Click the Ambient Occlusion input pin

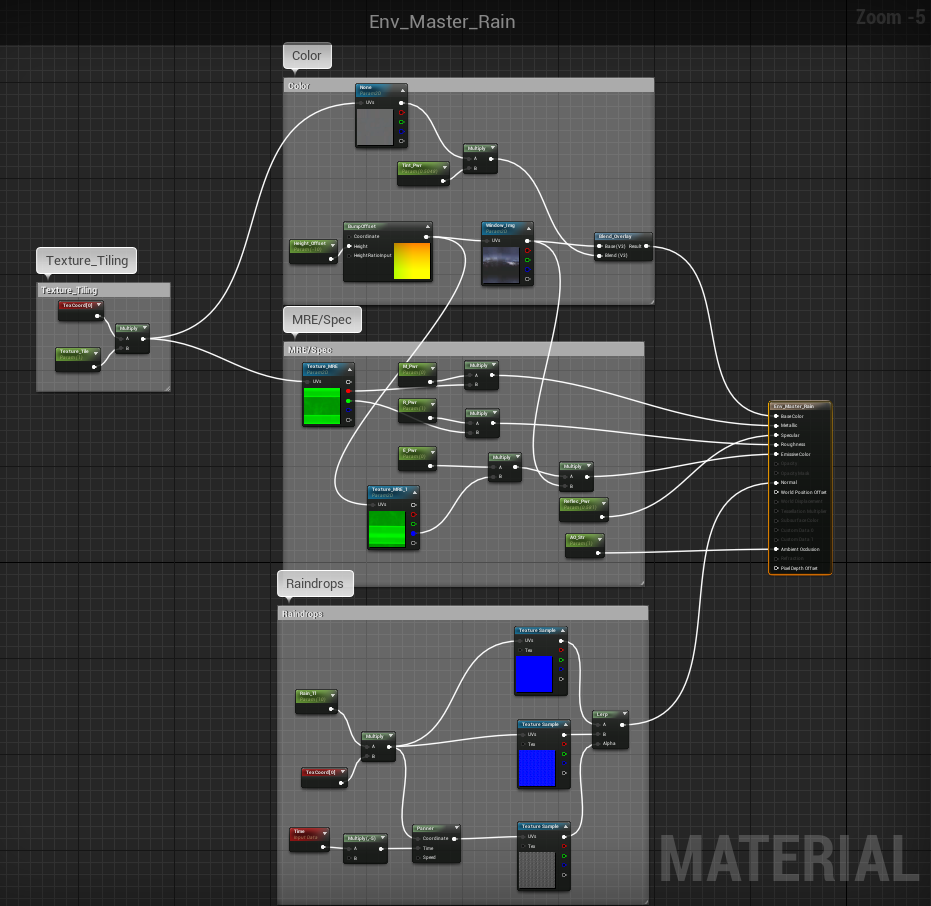pyautogui.click(x=776, y=549)
